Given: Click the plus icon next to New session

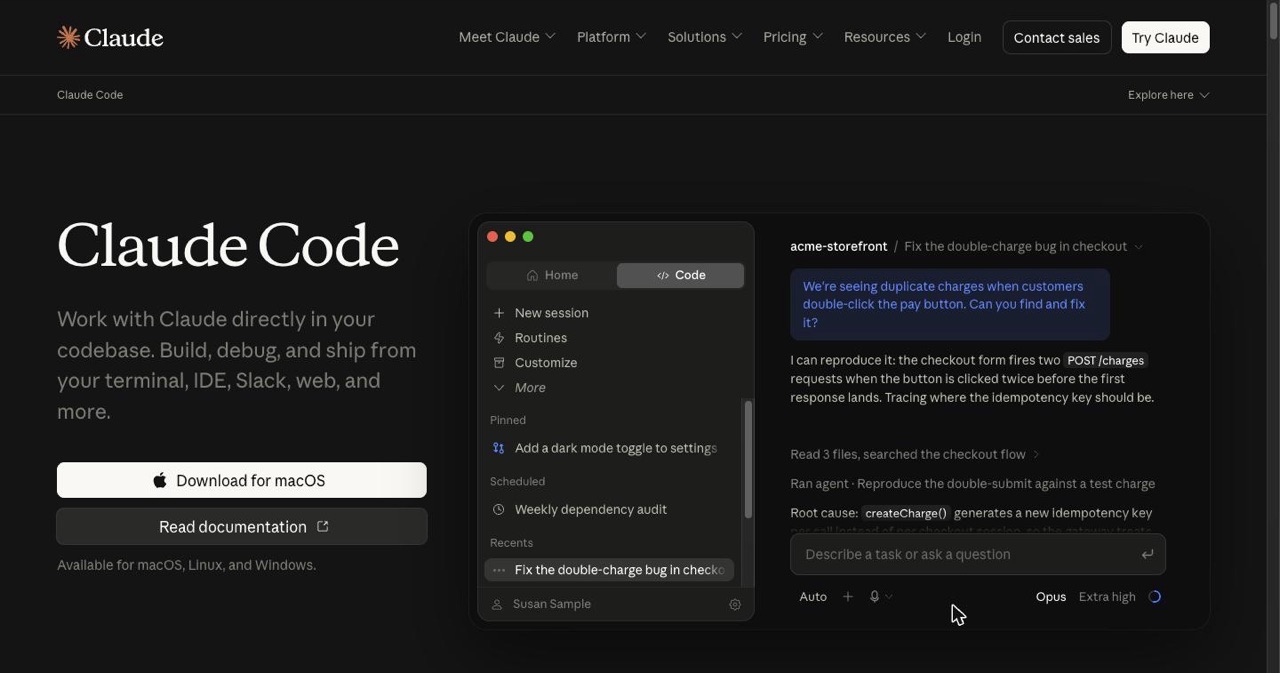Looking at the screenshot, I should coord(498,313).
